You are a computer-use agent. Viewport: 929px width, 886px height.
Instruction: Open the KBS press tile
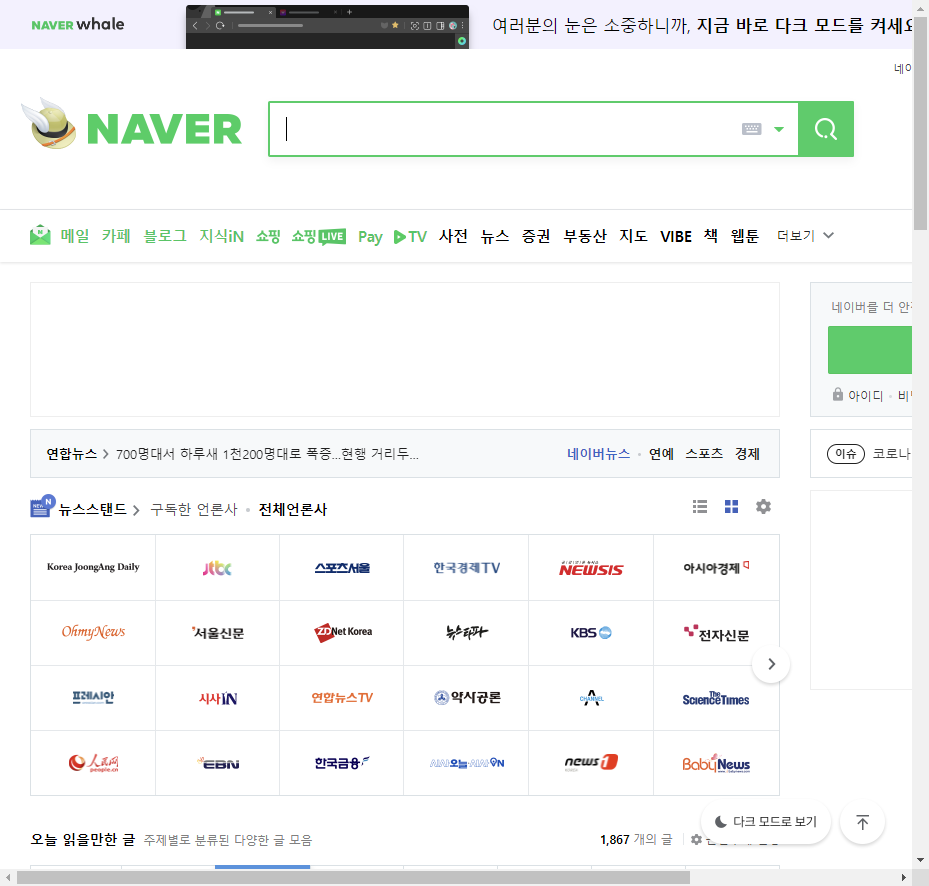(x=591, y=633)
